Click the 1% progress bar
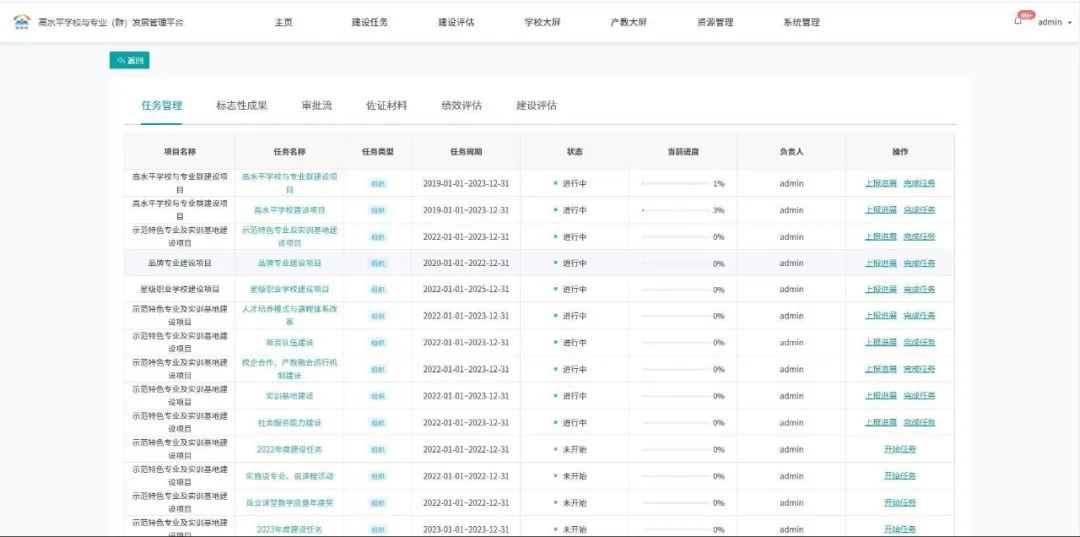Image resolution: width=1080 pixels, height=537 pixels. 675,184
